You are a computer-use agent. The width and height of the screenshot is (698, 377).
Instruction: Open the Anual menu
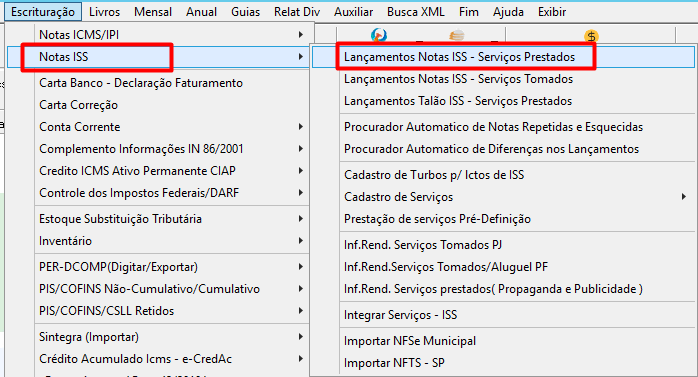pos(201,12)
